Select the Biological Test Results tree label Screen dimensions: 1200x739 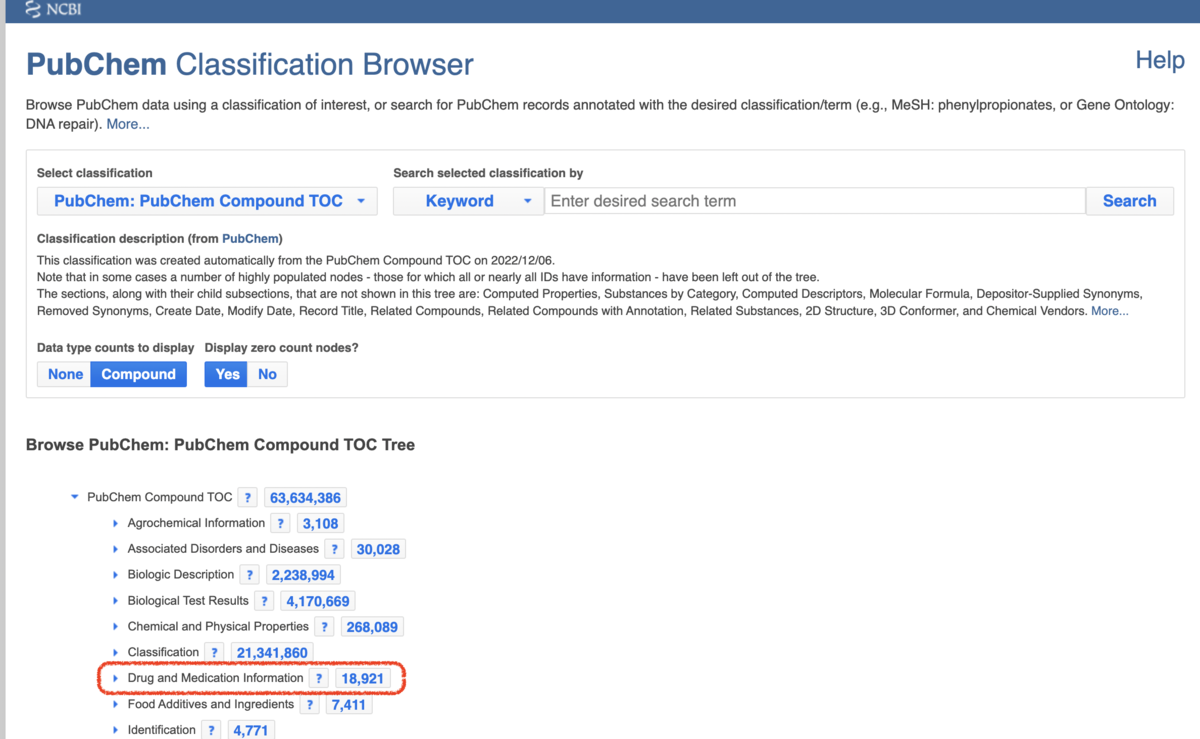click(x=188, y=600)
